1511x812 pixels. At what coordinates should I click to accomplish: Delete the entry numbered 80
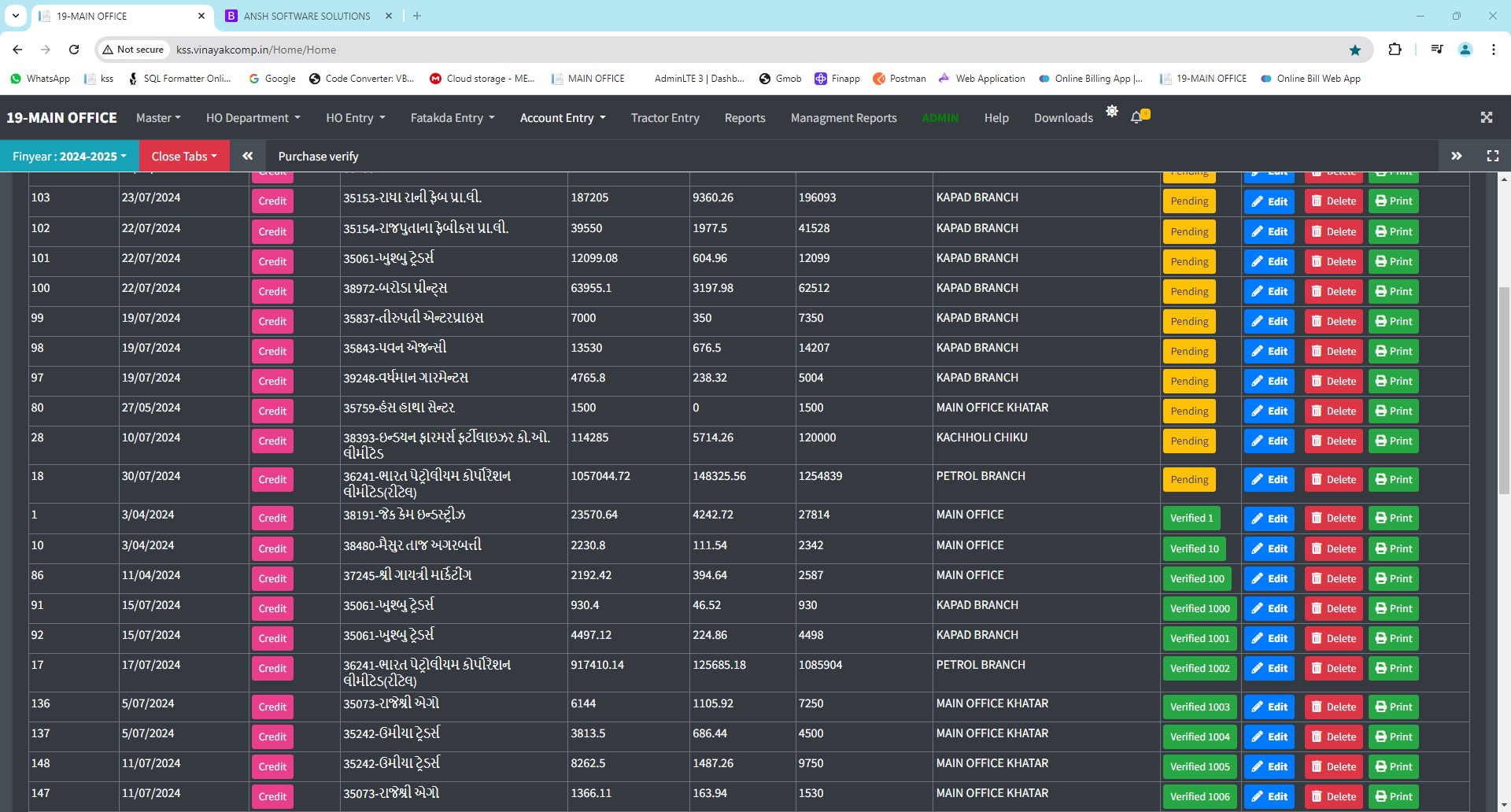1333,412
